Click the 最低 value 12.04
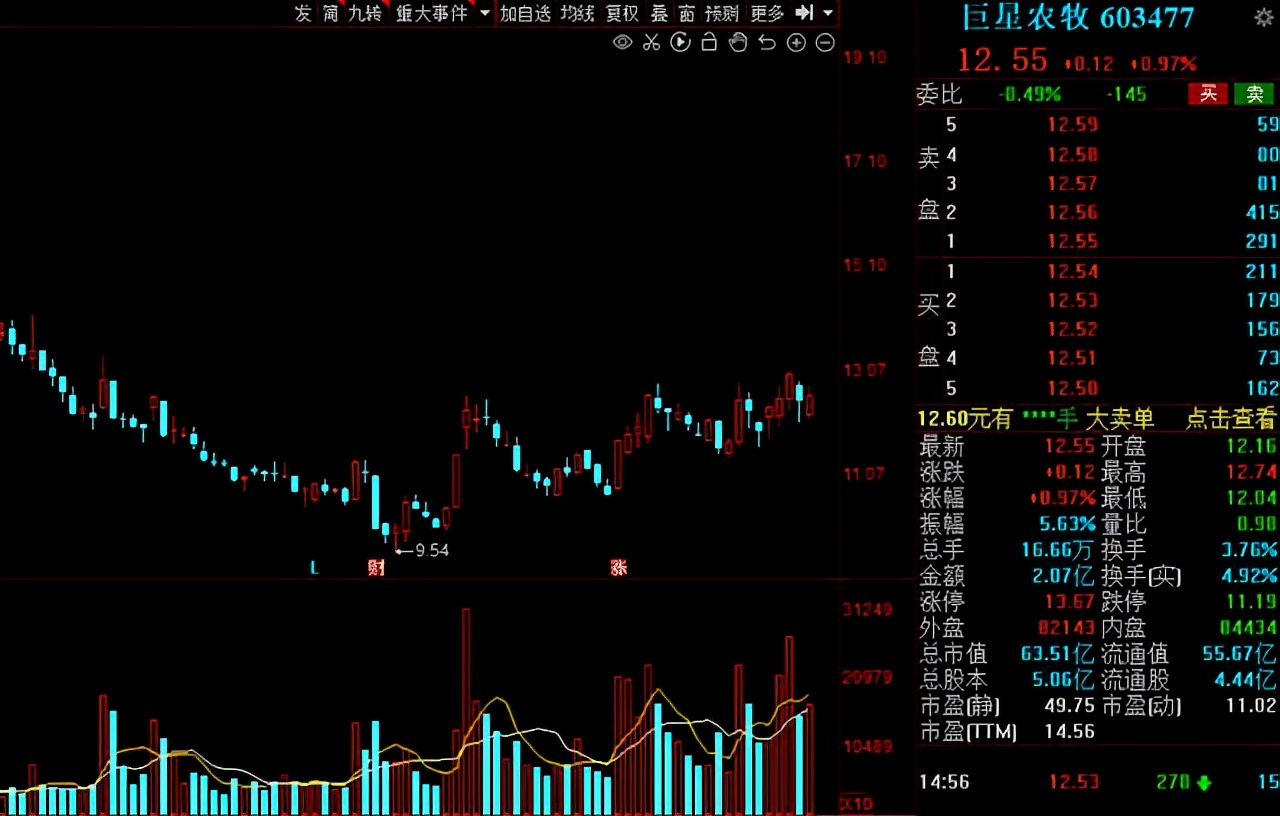Viewport: 1280px width, 816px height. pos(1250,498)
